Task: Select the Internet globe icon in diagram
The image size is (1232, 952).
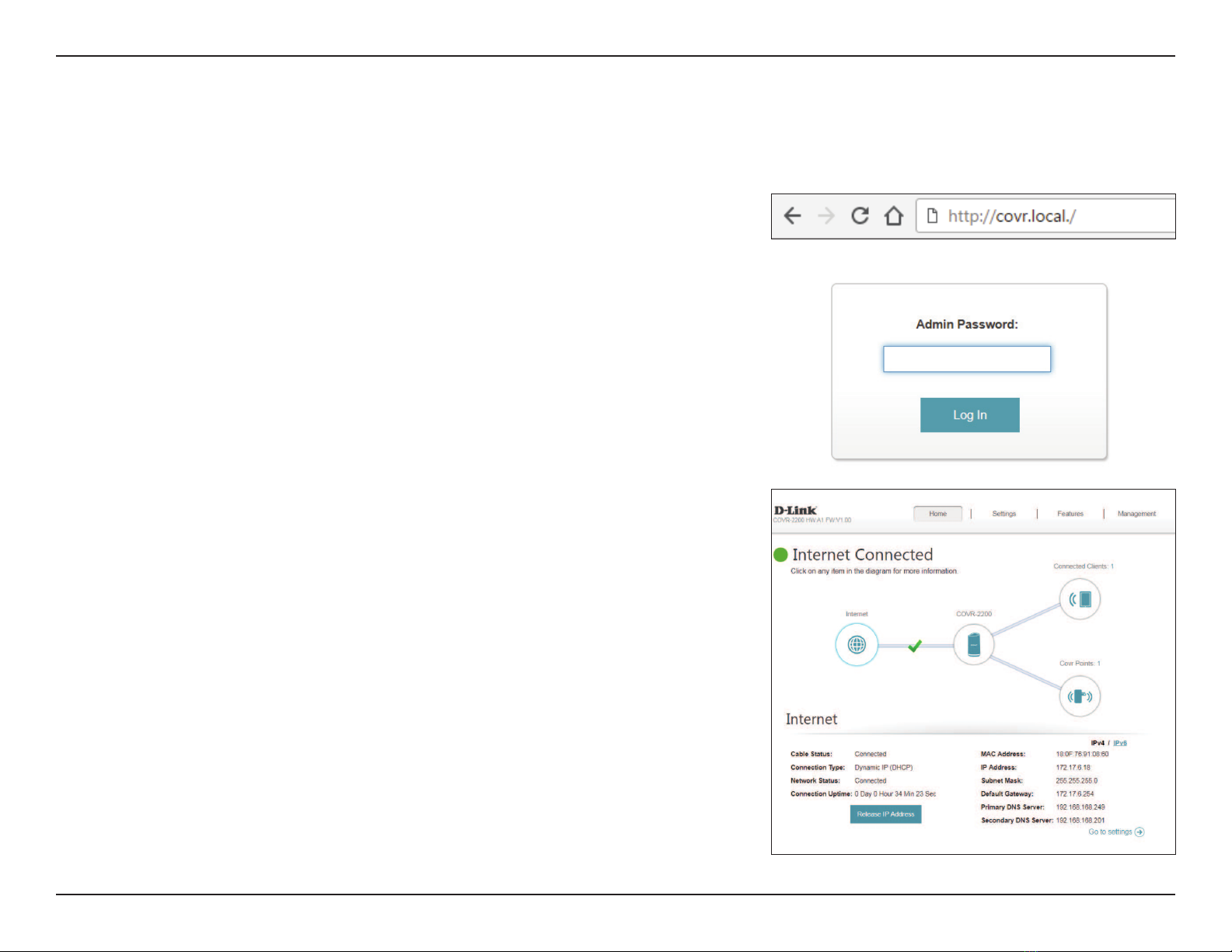Action: click(857, 645)
